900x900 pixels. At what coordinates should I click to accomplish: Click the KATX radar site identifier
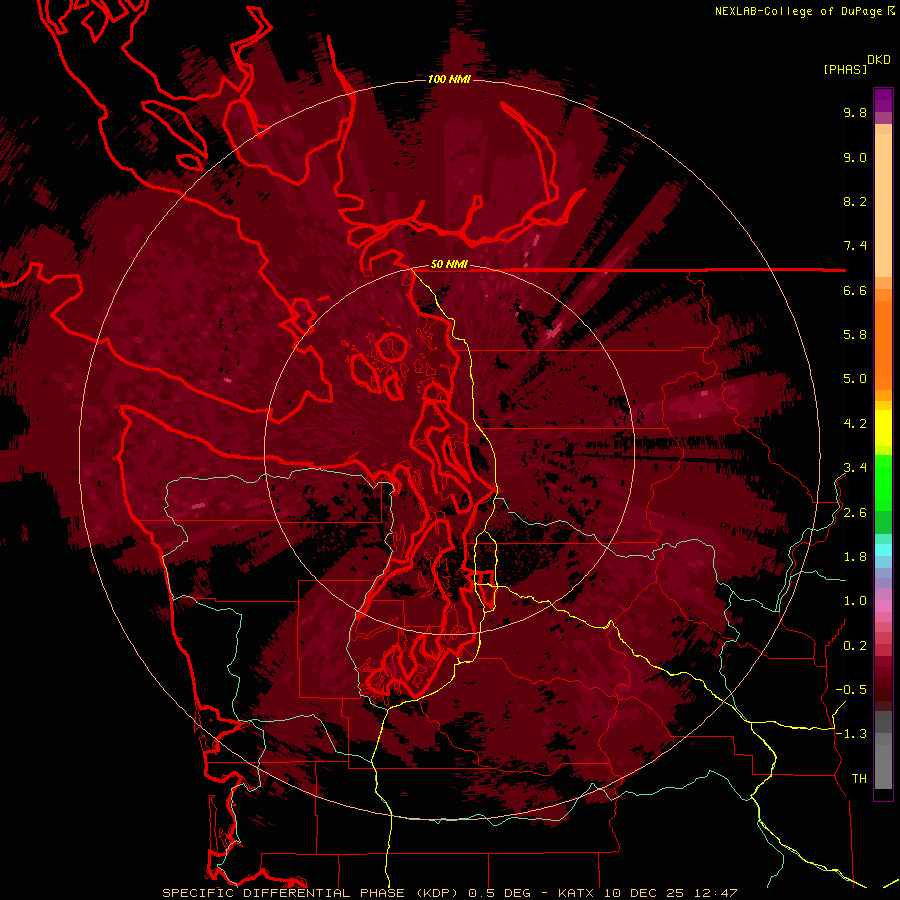pos(577,893)
